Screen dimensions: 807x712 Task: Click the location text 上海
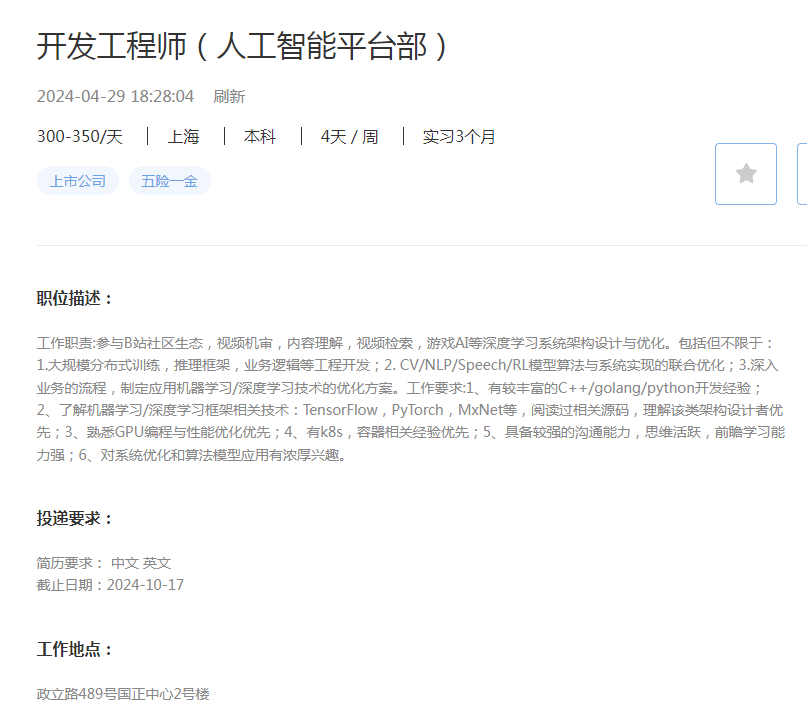pos(184,136)
